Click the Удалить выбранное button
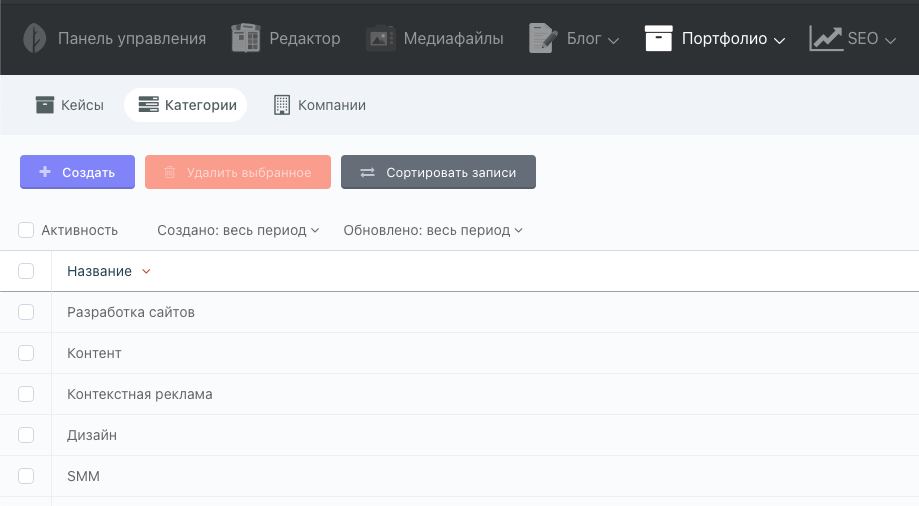 click(x=238, y=172)
